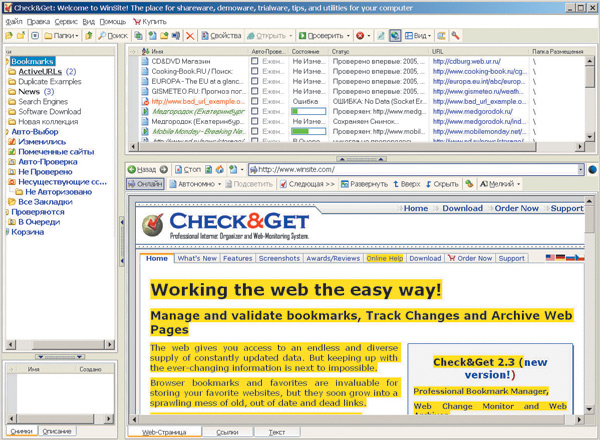600x440 pixels.
Task: Toggle auto-check box for Cooking-Book.RU row
Action: click(x=254, y=71)
